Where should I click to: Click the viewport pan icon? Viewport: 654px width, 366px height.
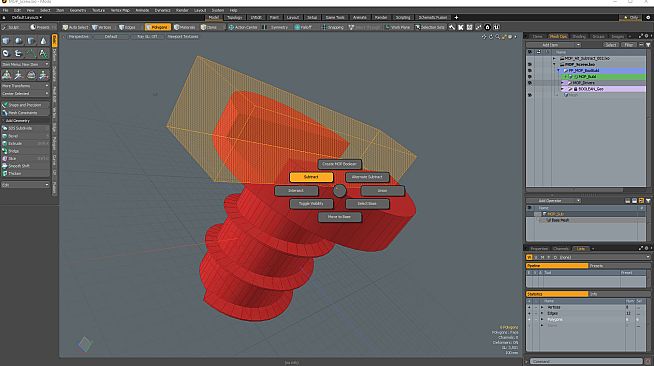(484, 37)
